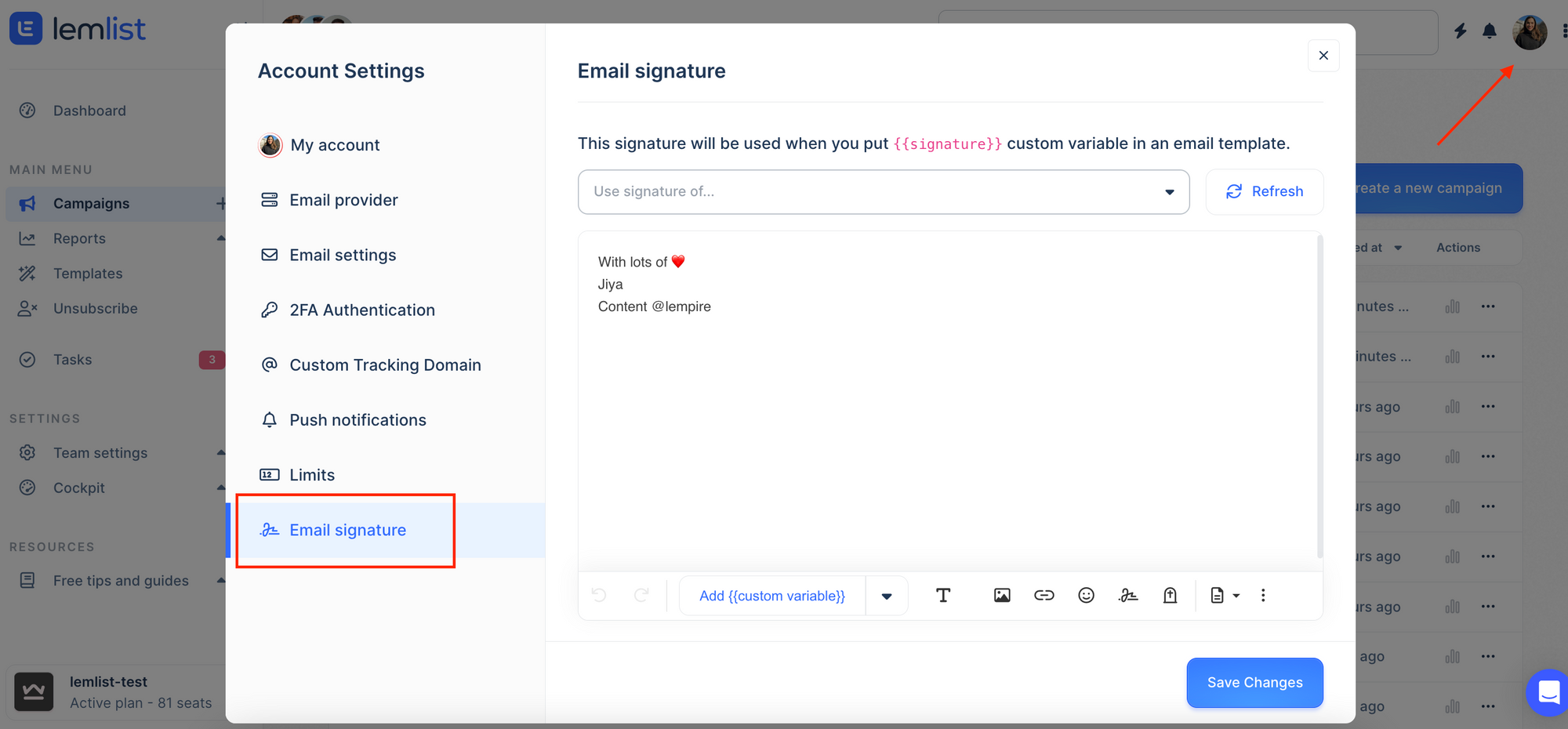
Task: Click the text formatting T icon
Action: (x=943, y=596)
